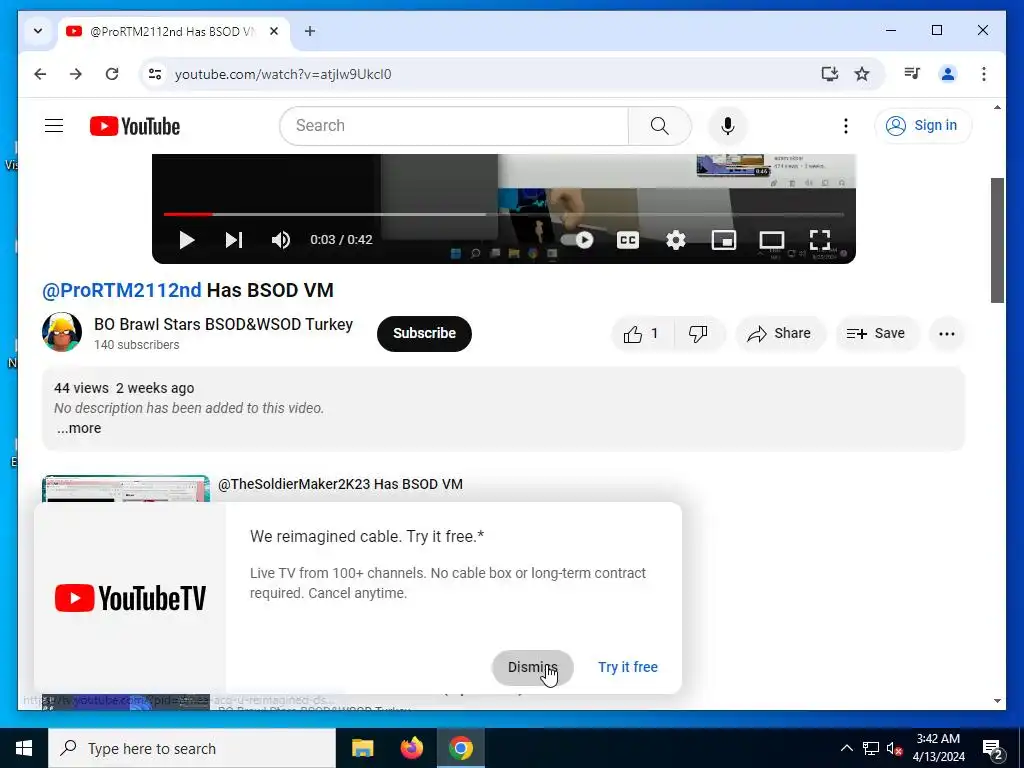The image size is (1024, 768).
Task: Choose Try it free offer
Action: pyautogui.click(x=628, y=667)
